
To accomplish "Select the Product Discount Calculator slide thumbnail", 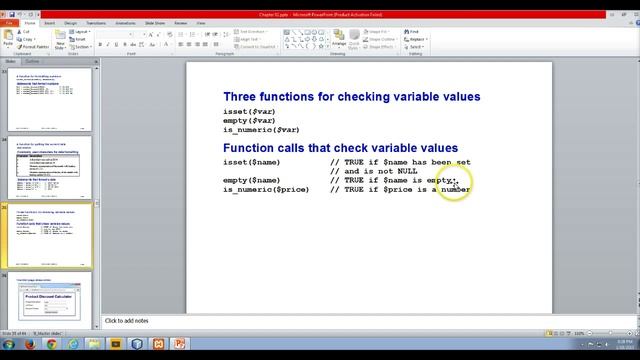I will click(x=49, y=301).
